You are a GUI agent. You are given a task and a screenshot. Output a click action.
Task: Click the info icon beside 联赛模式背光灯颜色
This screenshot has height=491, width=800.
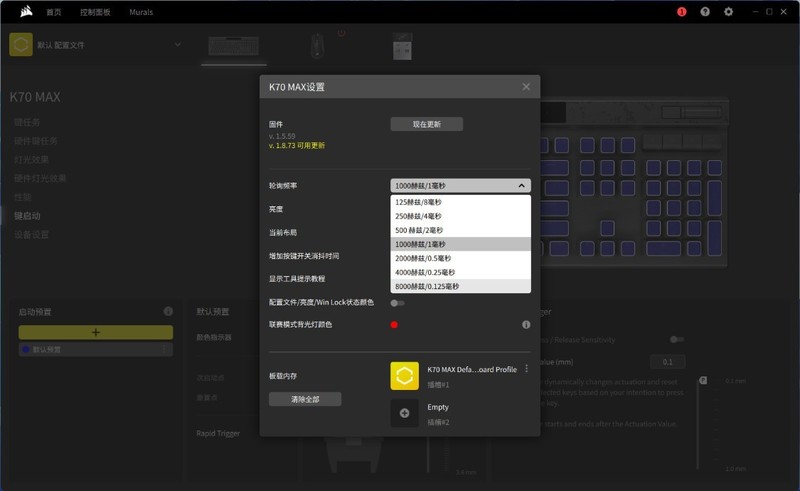526,325
